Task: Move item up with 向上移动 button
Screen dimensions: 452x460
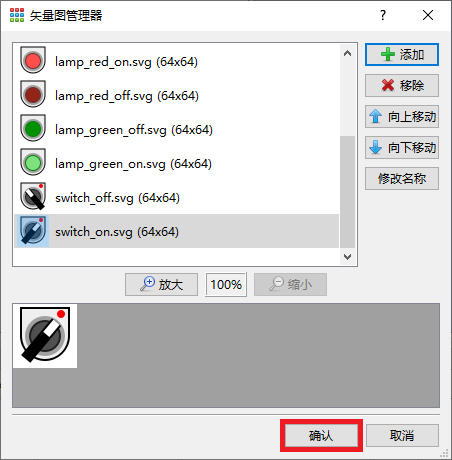Action: pyautogui.click(x=402, y=117)
